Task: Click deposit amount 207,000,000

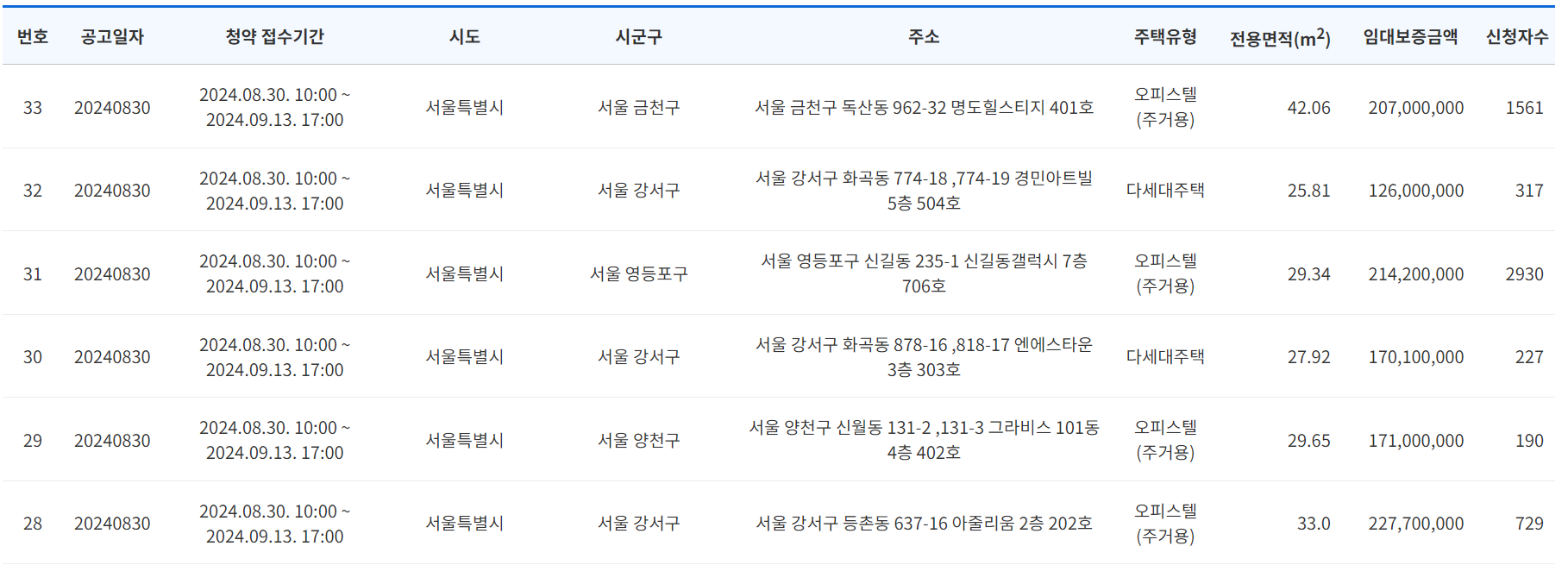Action: pos(1415,108)
